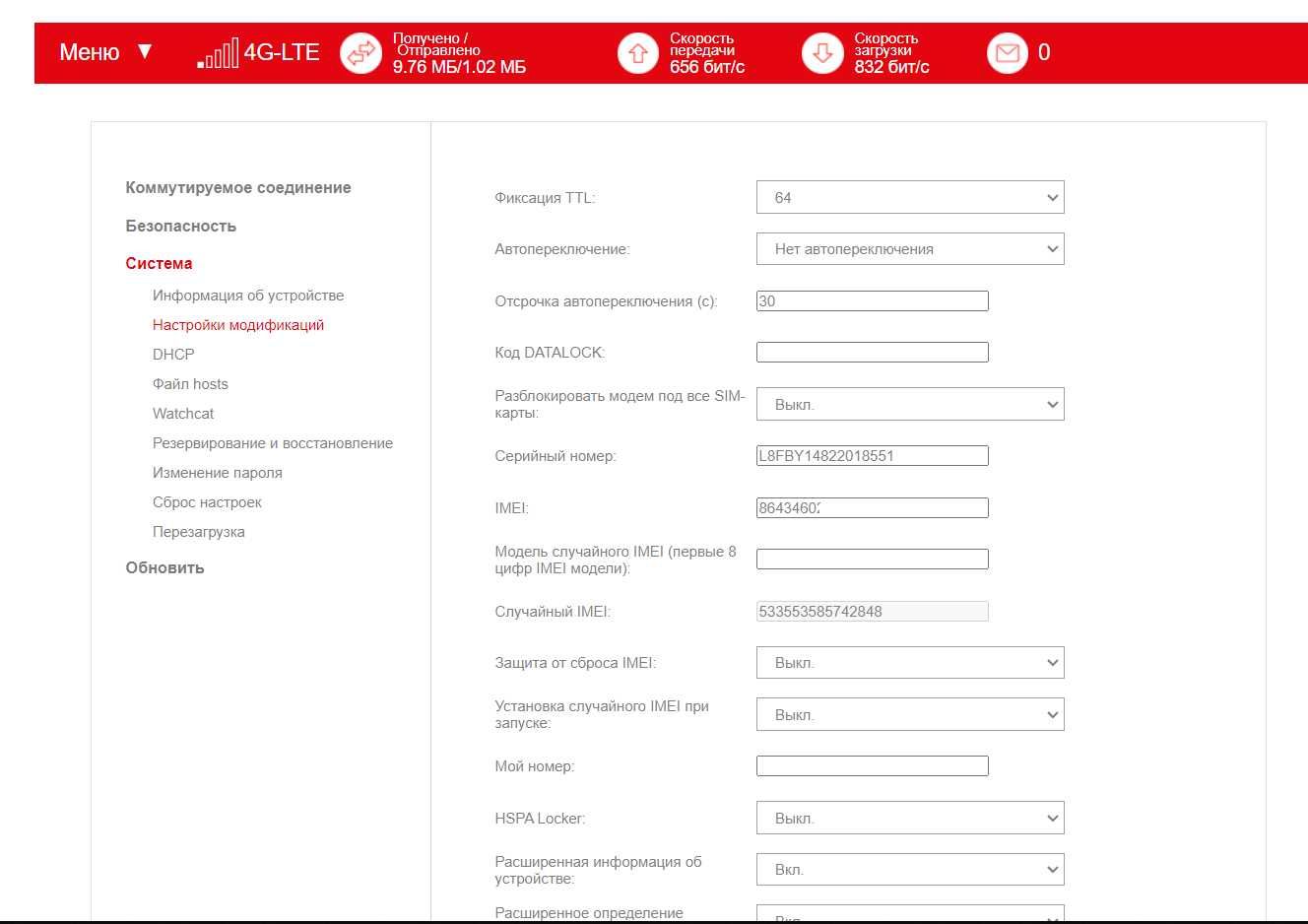Click the Код DATALOCK label
The image size is (1308, 924).
point(550,353)
